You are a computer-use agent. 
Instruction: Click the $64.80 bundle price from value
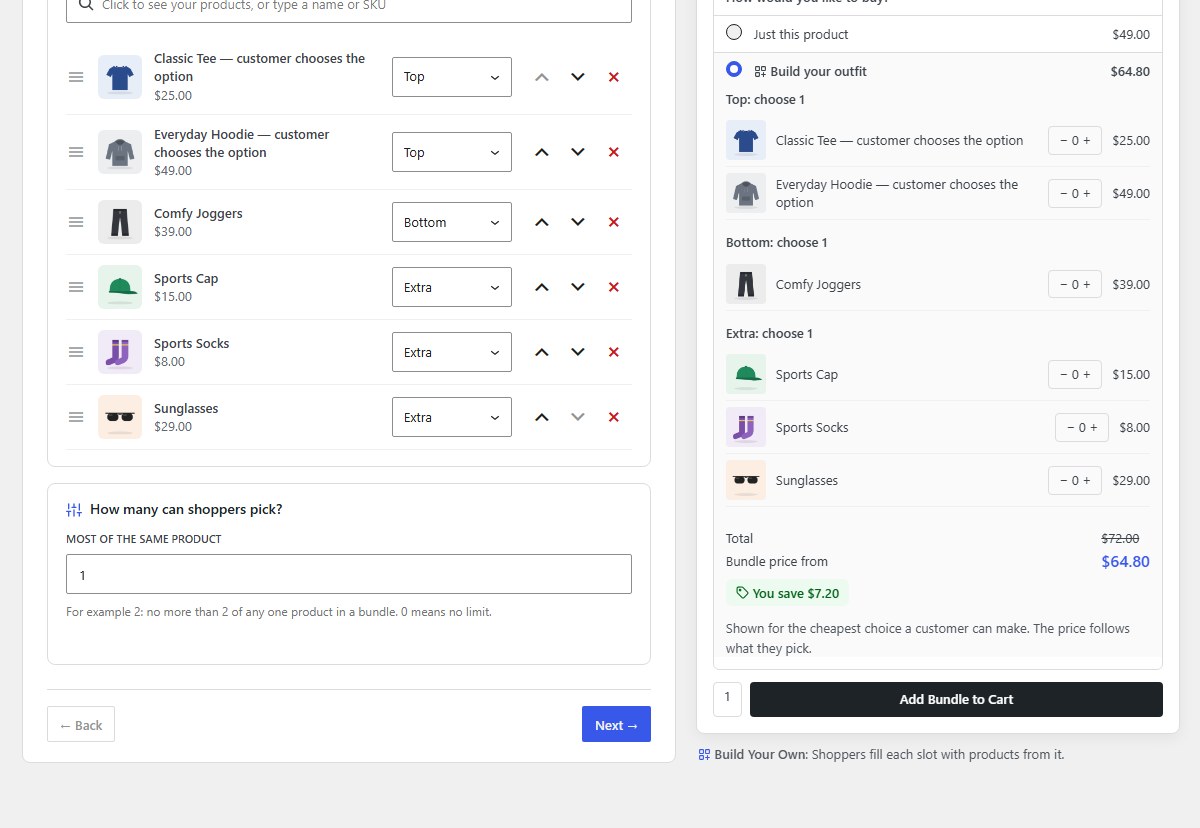tap(1125, 562)
